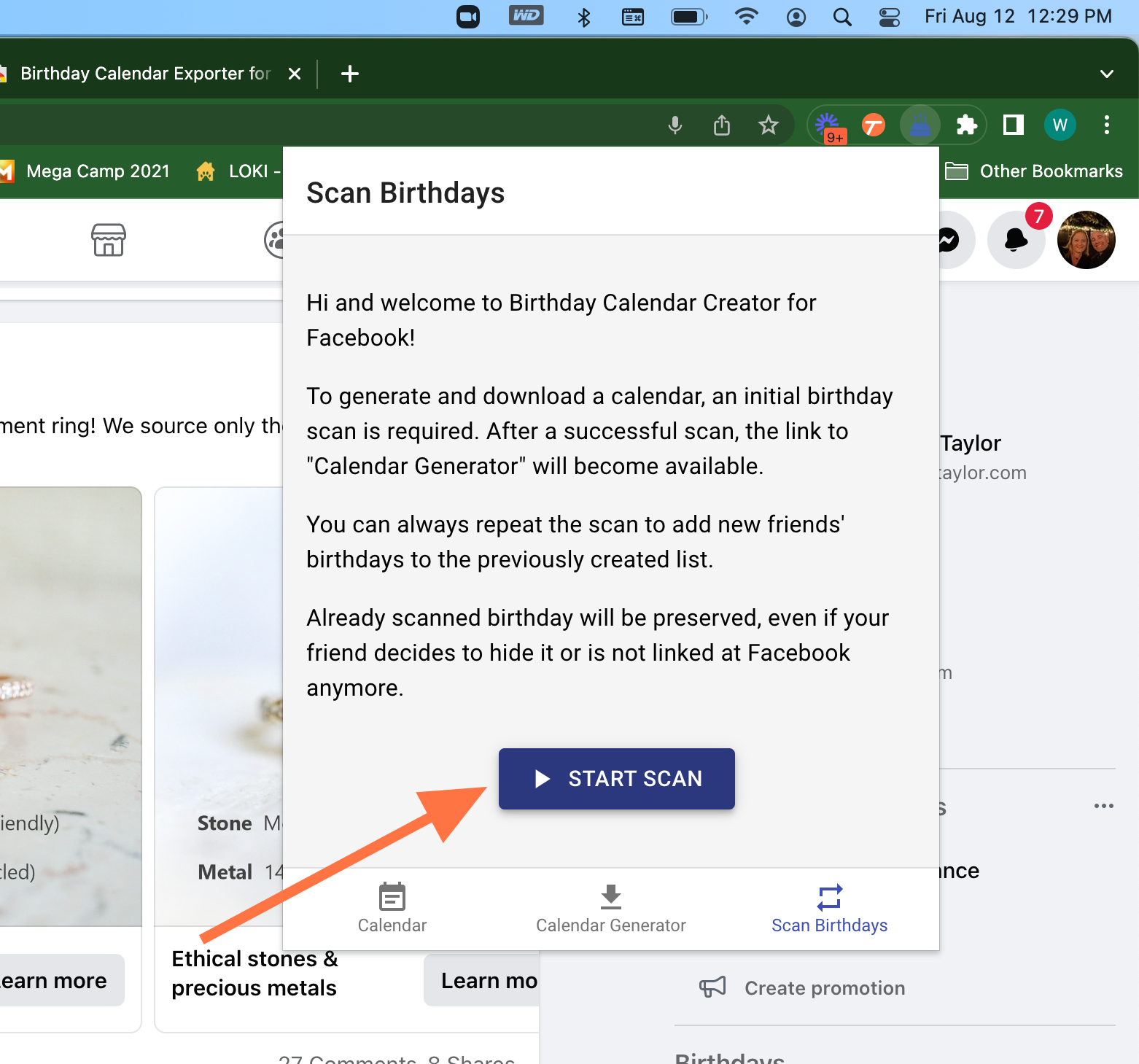Viewport: 1139px width, 1064px height.
Task: Select the Scan Birthdays tab
Action: point(830,909)
